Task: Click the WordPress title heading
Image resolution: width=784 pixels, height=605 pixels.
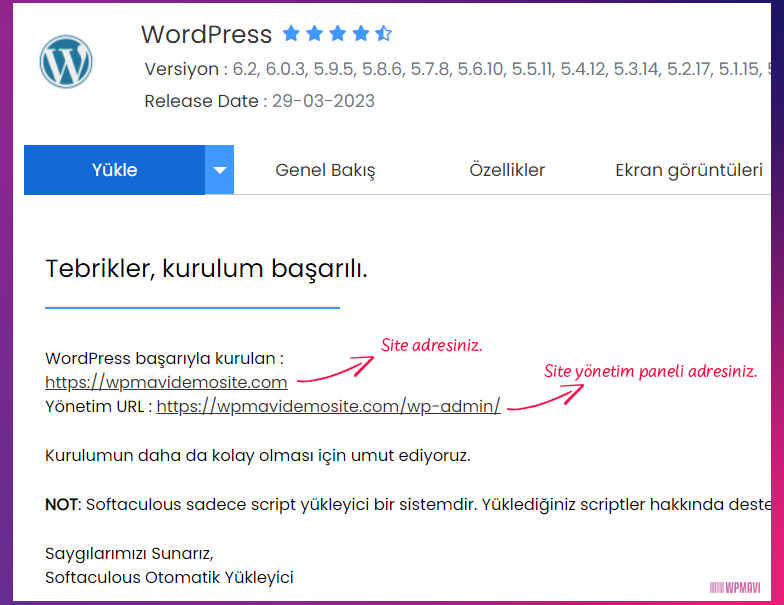Action: click(206, 34)
